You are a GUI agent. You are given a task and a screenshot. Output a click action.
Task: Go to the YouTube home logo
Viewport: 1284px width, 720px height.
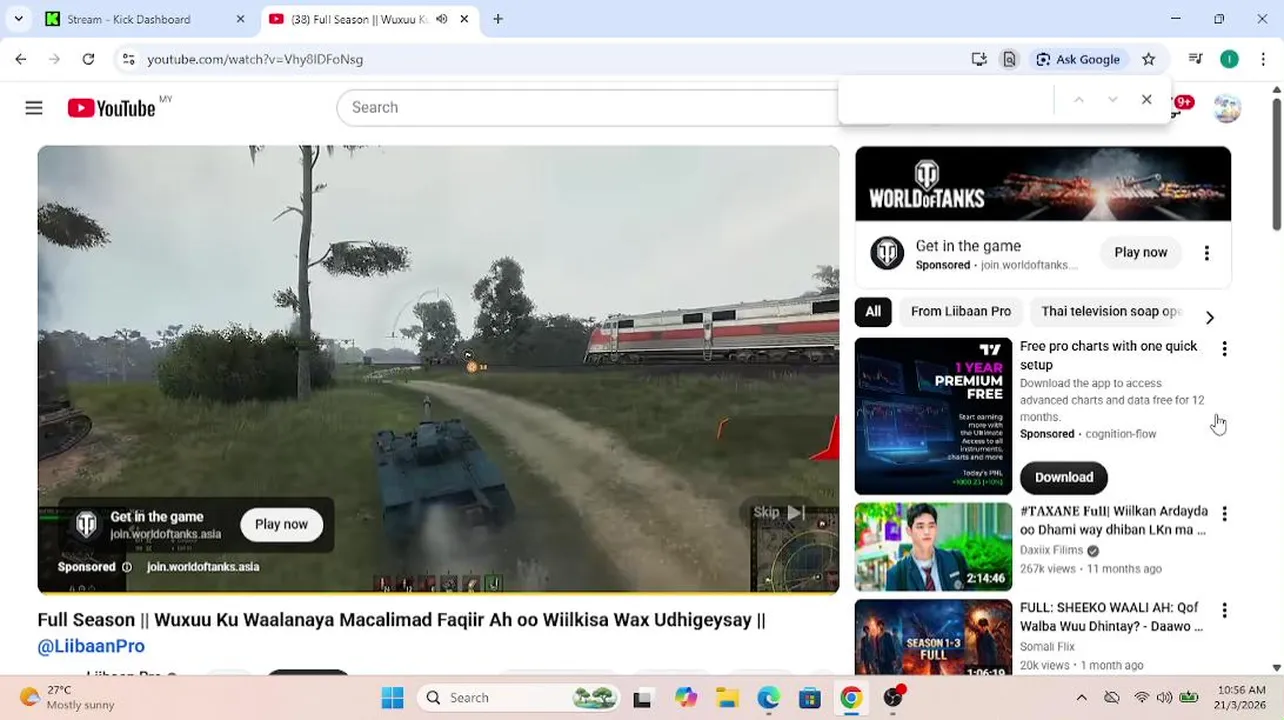[111, 108]
